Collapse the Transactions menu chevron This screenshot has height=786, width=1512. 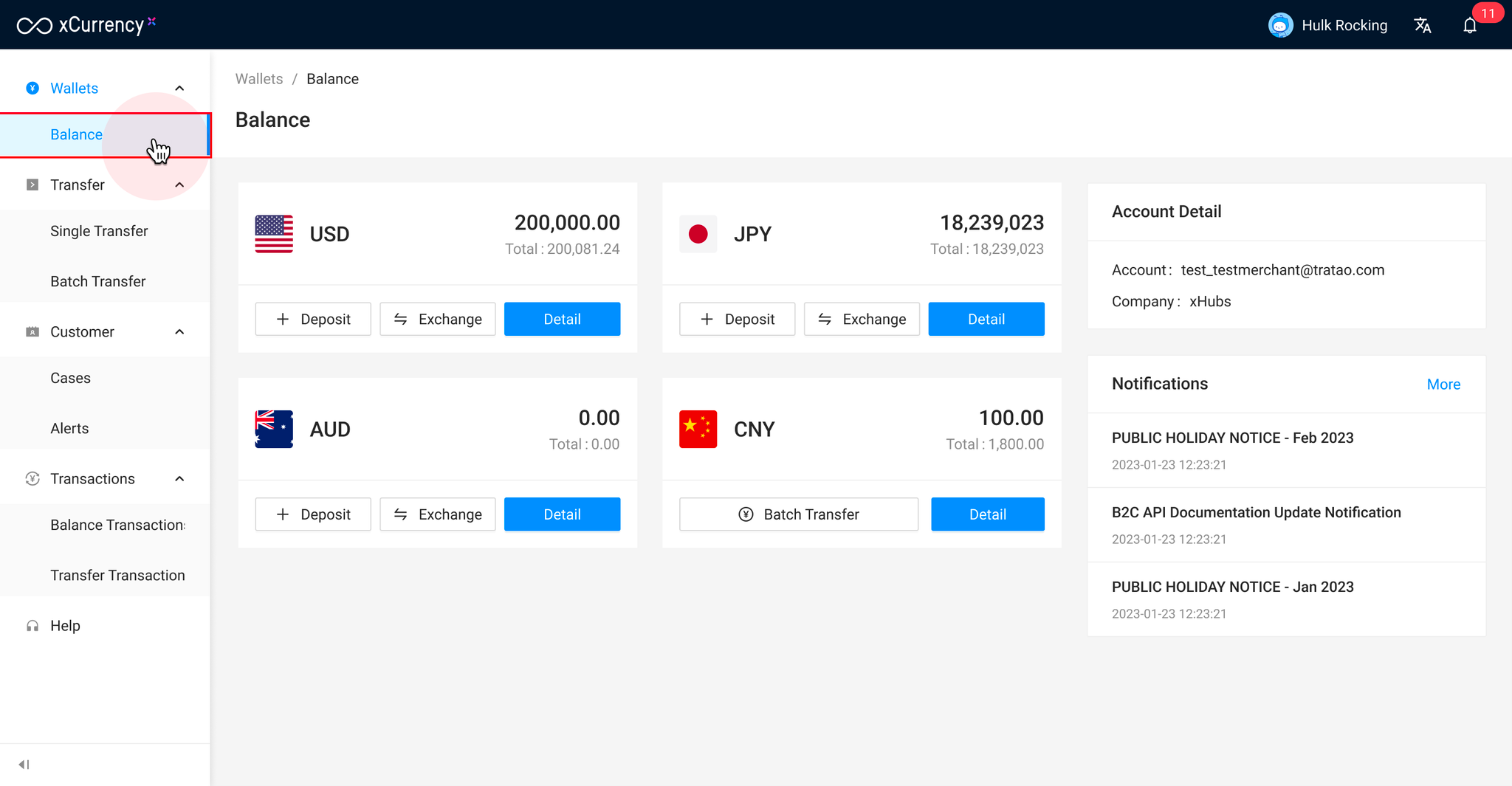pyautogui.click(x=179, y=479)
